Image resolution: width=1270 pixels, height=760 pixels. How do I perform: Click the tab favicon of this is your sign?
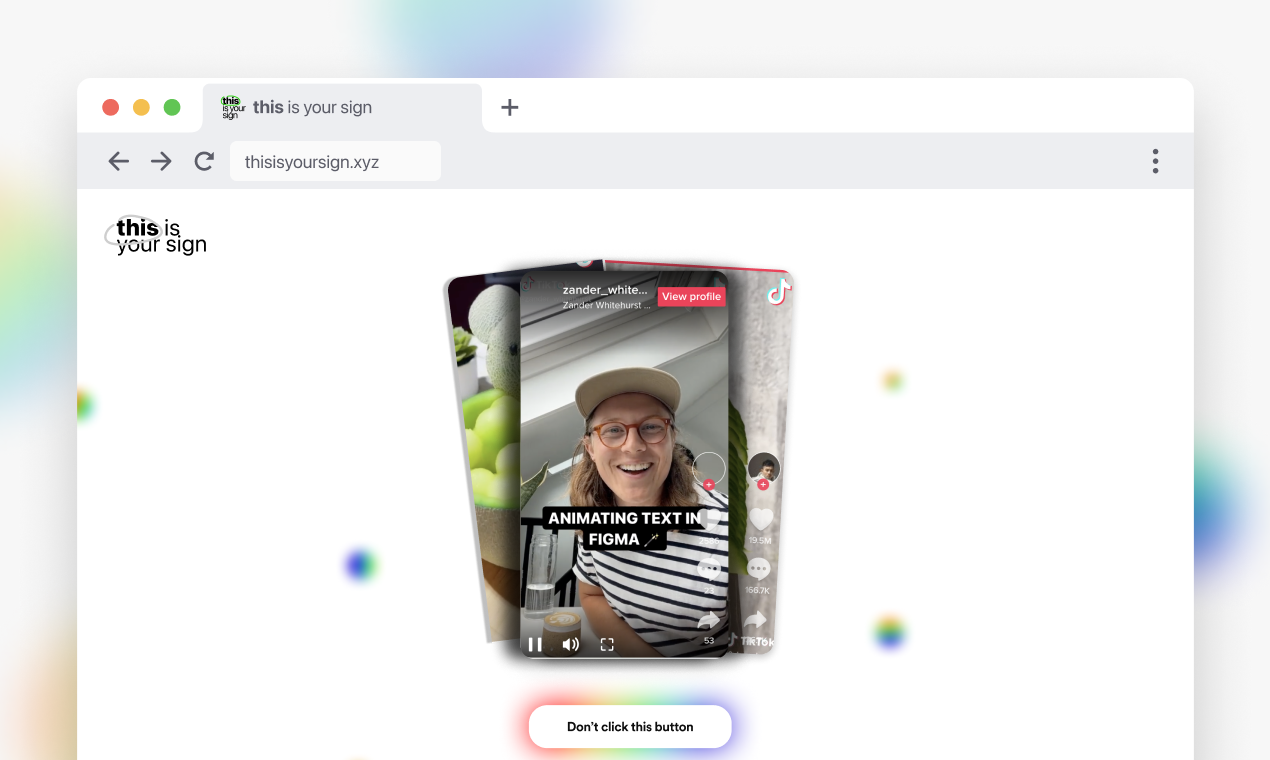(x=233, y=107)
